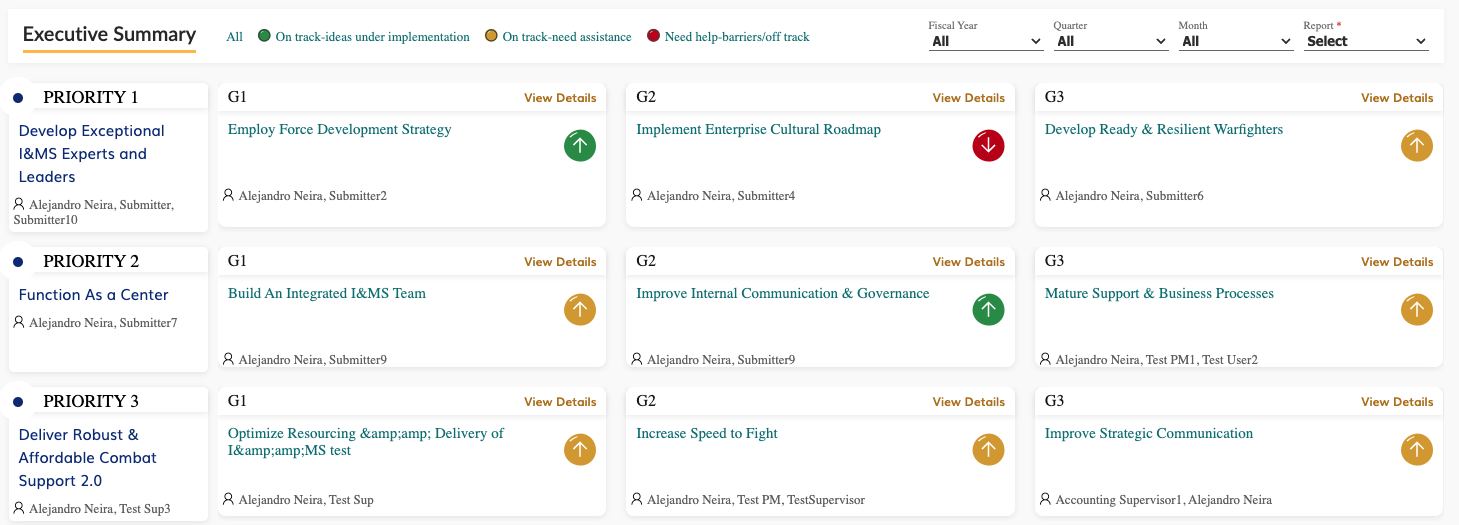This screenshot has height=525, width=1459.
Task: Expand the Report select dropdown
Action: 1366,41
